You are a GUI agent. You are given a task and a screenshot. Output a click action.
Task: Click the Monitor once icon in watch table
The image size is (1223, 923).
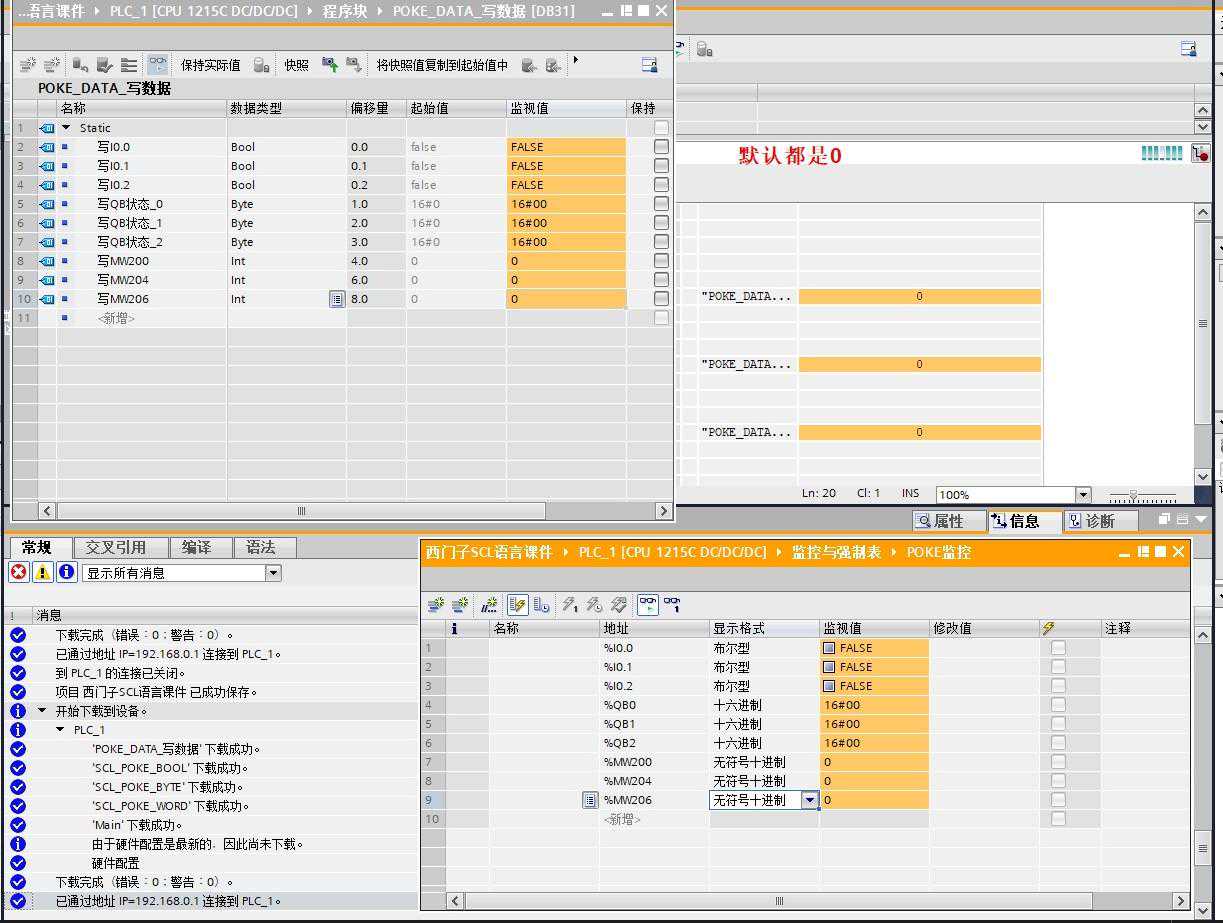(672, 605)
